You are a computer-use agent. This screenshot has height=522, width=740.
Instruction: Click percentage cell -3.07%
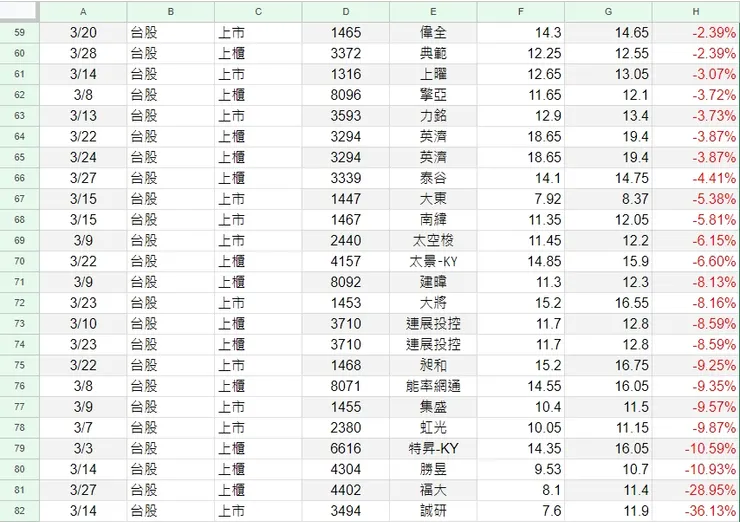coord(696,74)
